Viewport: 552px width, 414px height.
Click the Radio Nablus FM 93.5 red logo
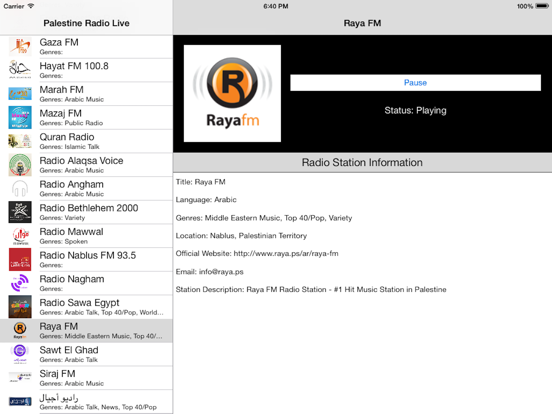pyautogui.click(x=20, y=259)
